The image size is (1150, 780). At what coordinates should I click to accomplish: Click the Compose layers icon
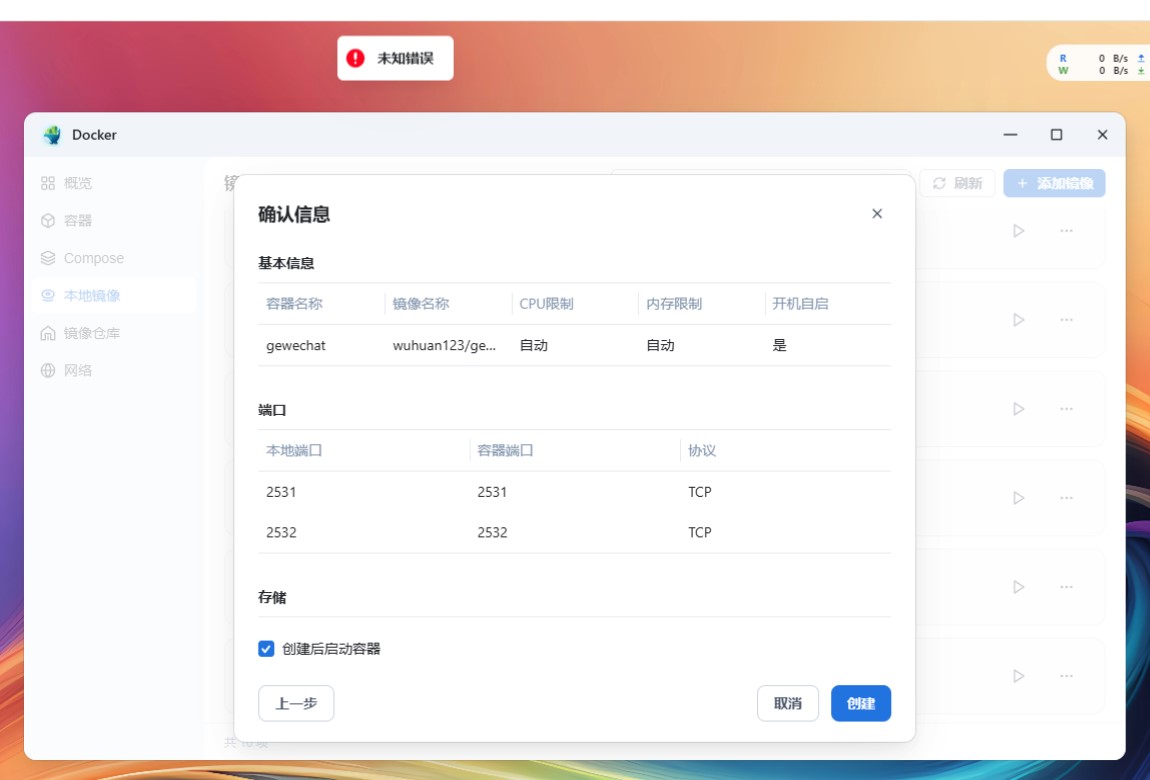point(48,258)
